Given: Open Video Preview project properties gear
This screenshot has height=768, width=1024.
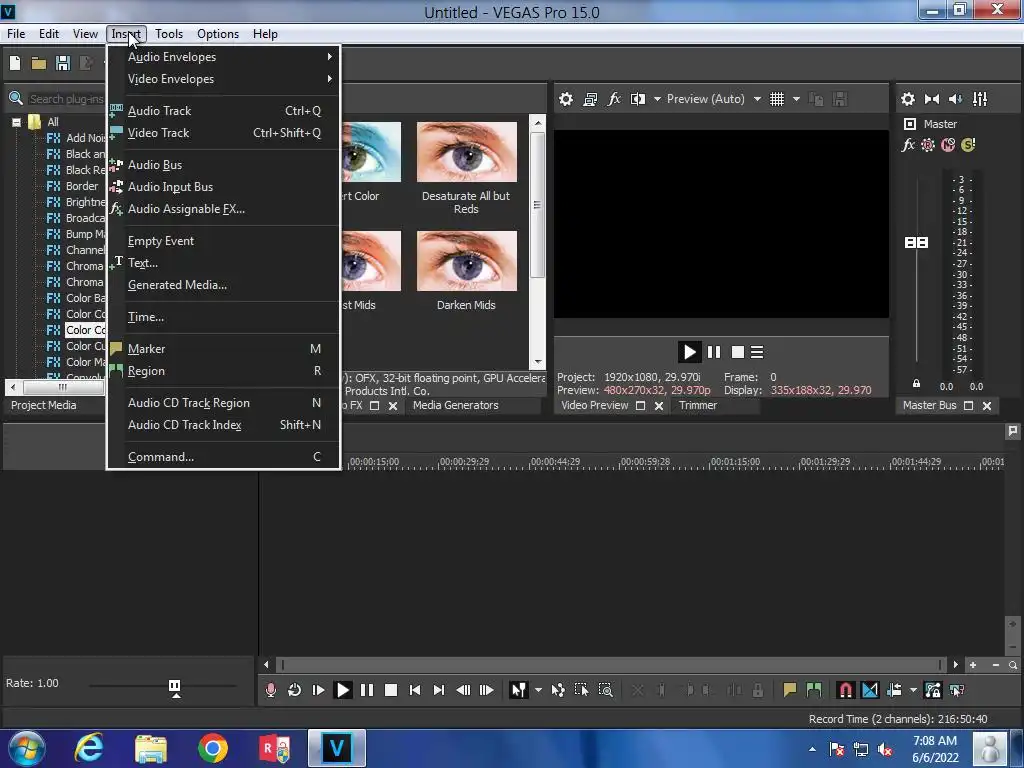Looking at the screenshot, I should pyautogui.click(x=566, y=99).
